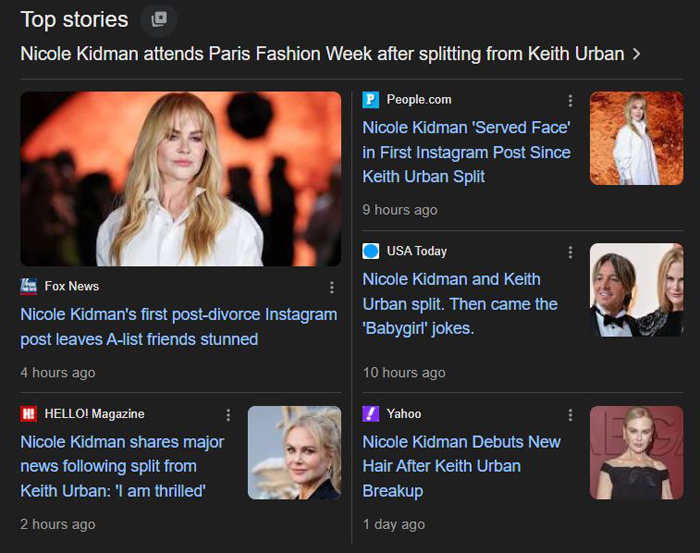Click the People.com favicon

click(371, 100)
